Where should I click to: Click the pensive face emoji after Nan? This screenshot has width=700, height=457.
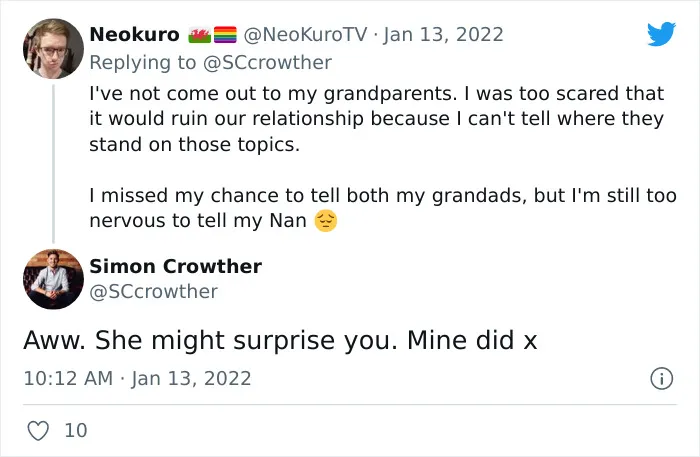point(326,221)
